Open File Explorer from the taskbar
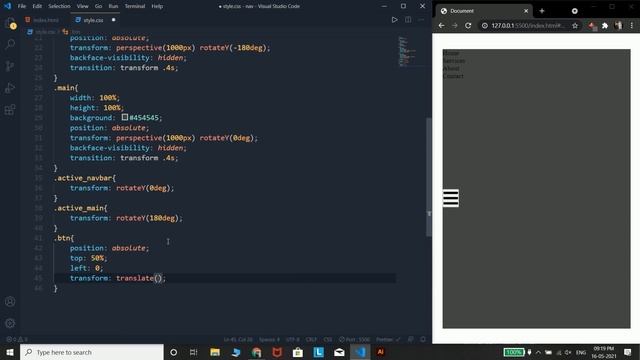This screenshot has width=640, height=360. [215, 352]
